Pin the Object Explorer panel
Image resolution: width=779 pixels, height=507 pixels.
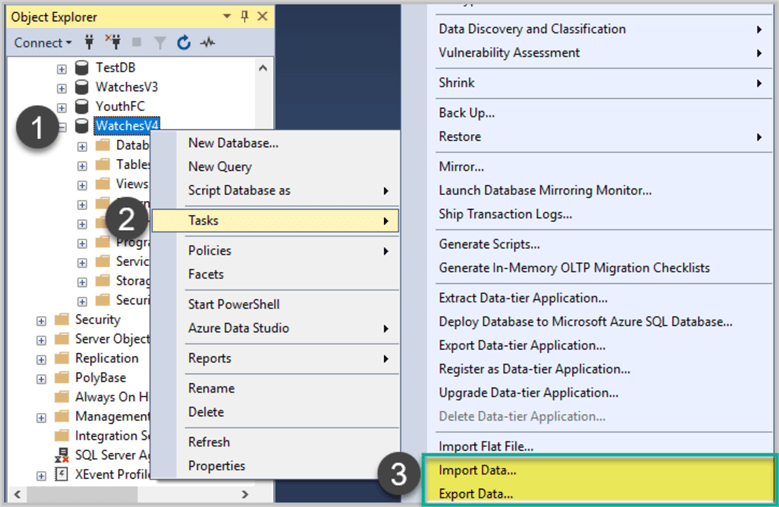pyautogui.click(x=244, y=16)
